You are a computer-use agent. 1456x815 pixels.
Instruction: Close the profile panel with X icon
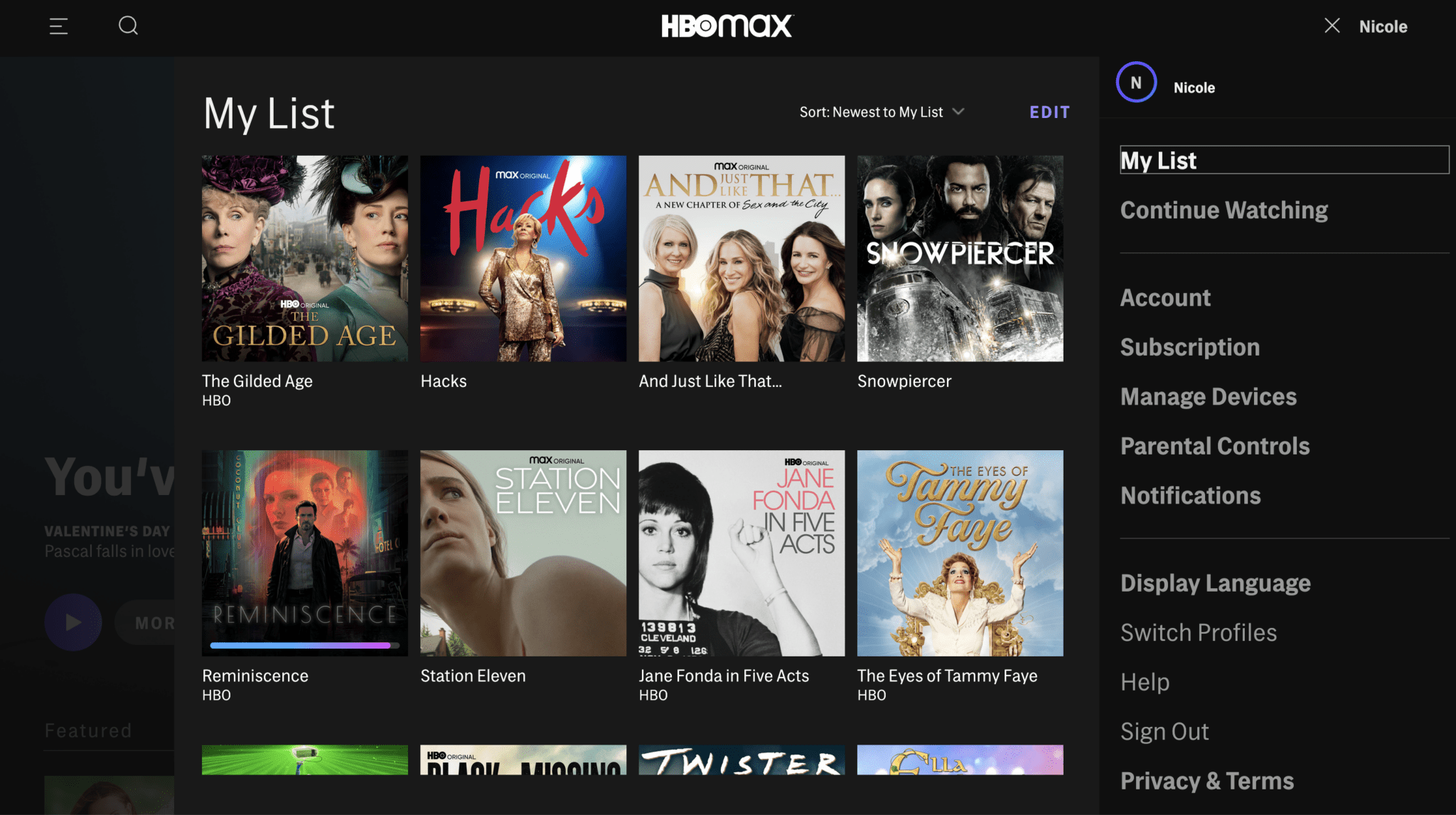(1332, 26)
